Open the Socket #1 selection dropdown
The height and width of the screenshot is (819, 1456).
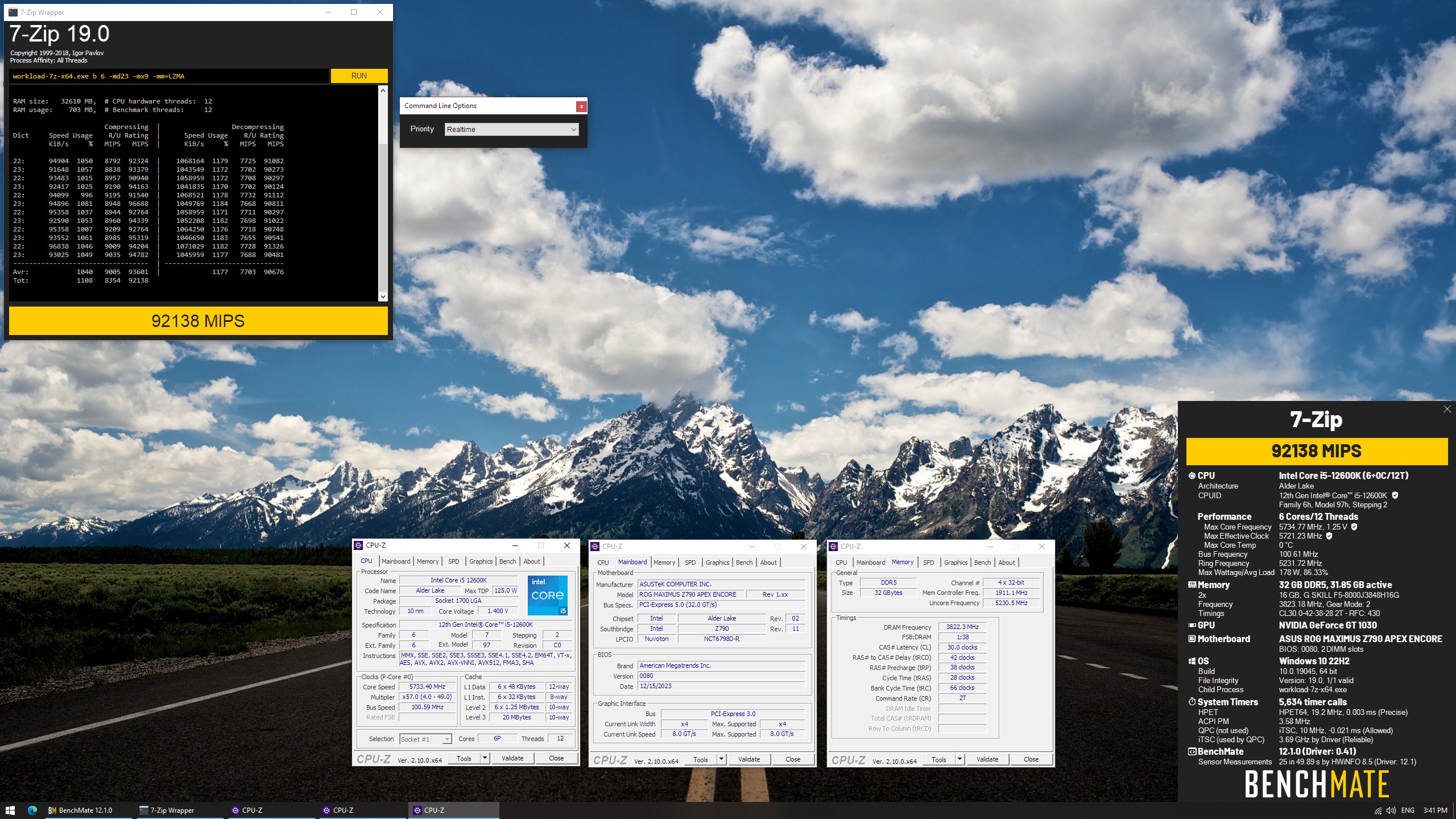(425, 739)
